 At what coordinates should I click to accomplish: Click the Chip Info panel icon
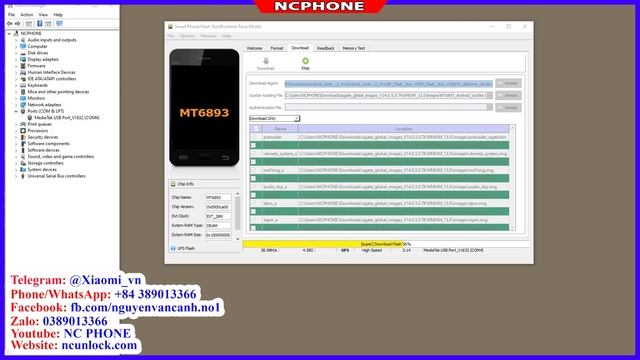tap(173, 184)
